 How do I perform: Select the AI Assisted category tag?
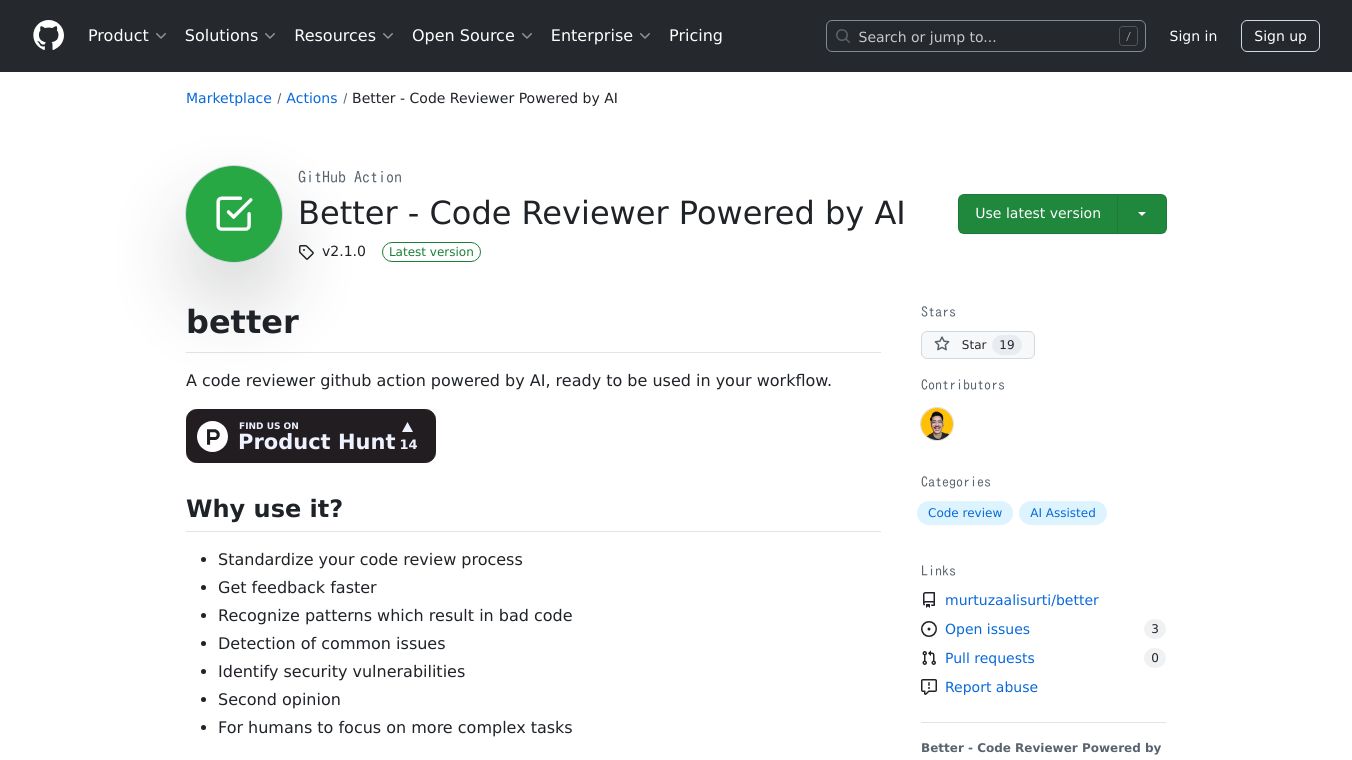tap(1062, 513)
